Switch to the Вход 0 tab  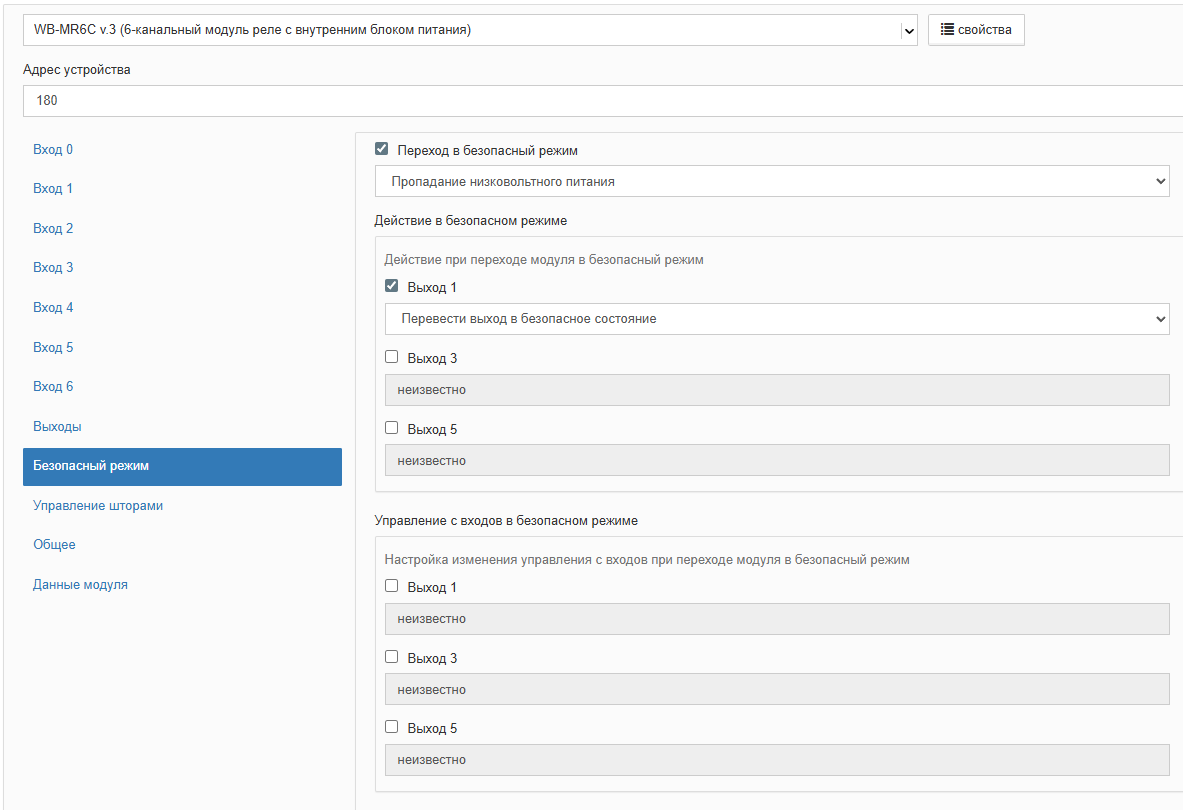tap(53, 150)
